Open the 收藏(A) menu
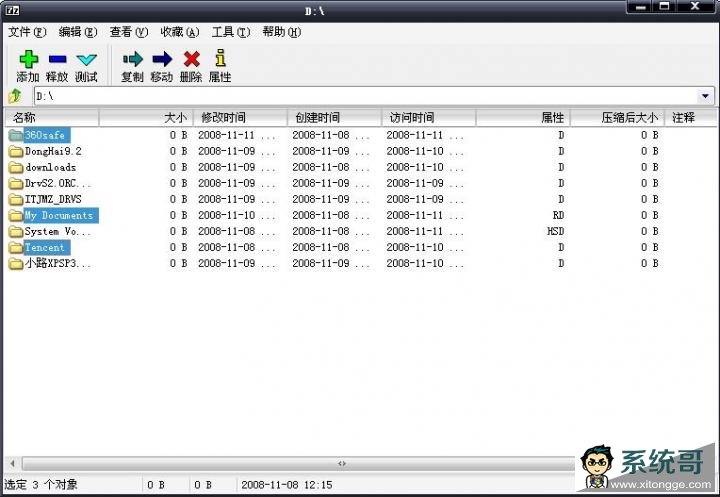 point(180,32)
